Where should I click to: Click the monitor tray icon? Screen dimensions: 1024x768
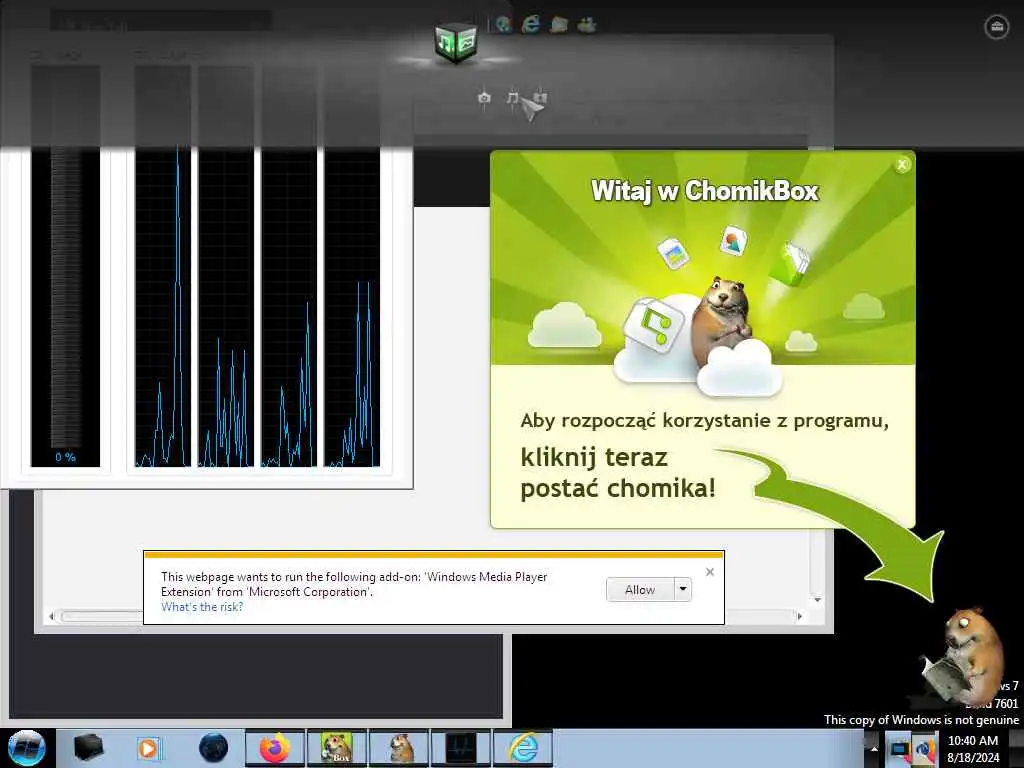(x=899, y=748)
